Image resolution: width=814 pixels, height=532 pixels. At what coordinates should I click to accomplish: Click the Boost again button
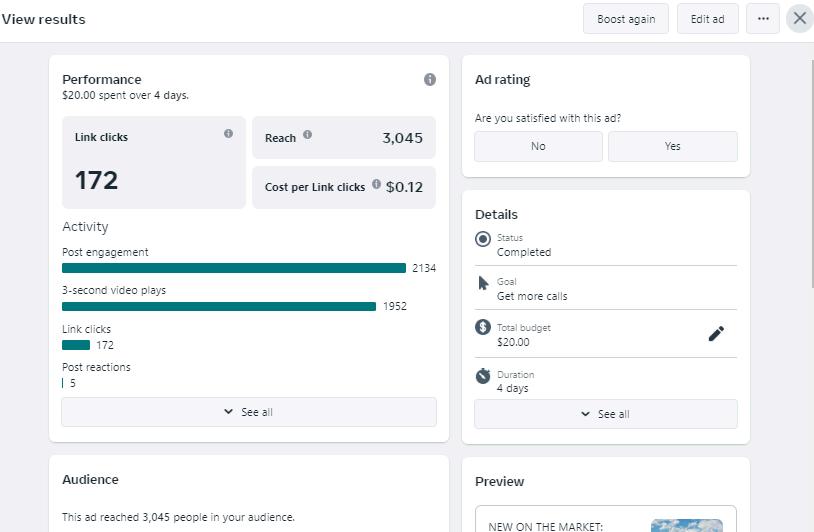[626, 19]
